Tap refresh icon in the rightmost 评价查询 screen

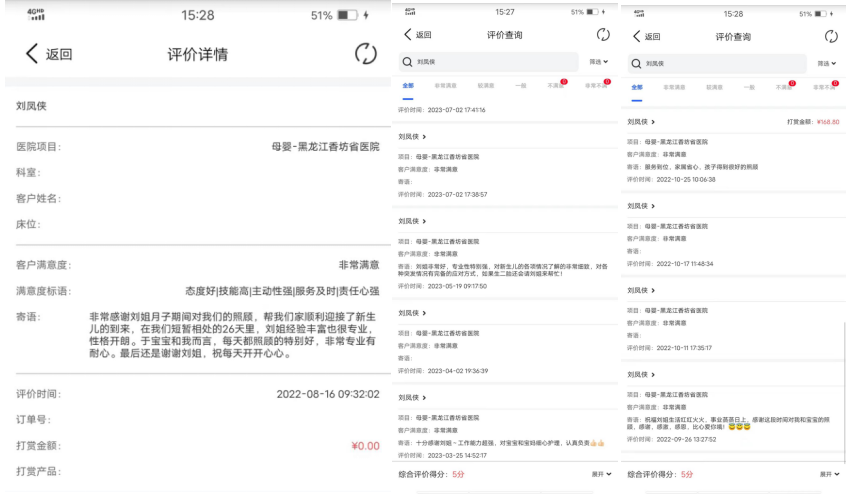click(x=829, y=37)
